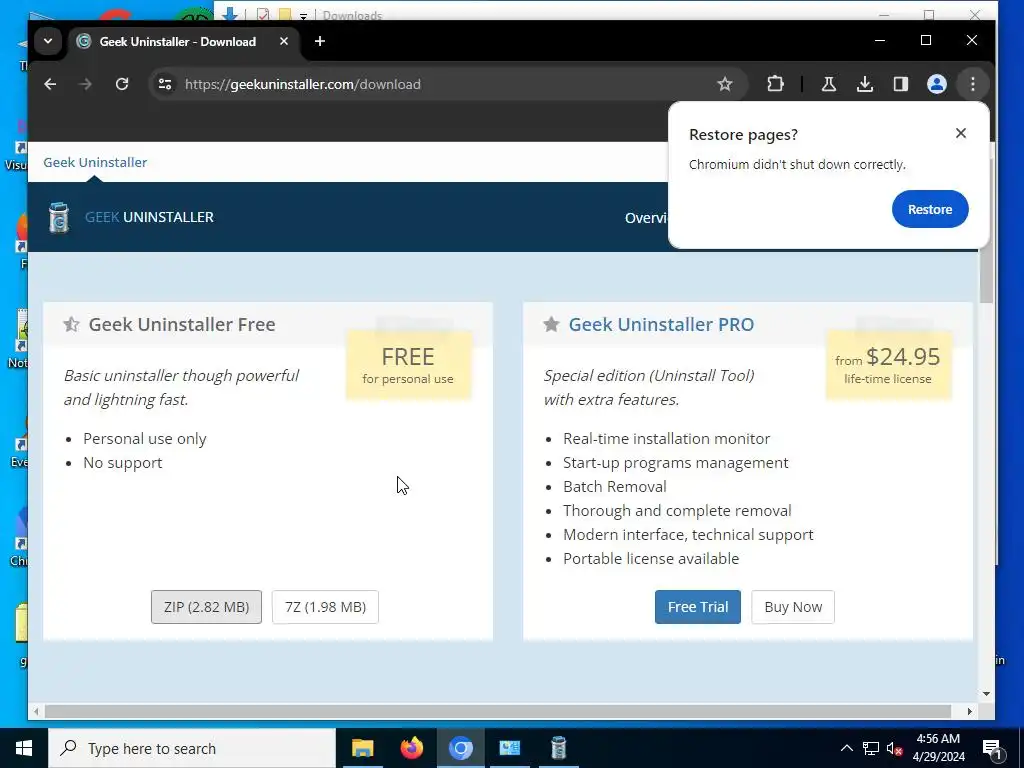Open the network status tray icon
1024x768 pixels.
tap(871, 748)
